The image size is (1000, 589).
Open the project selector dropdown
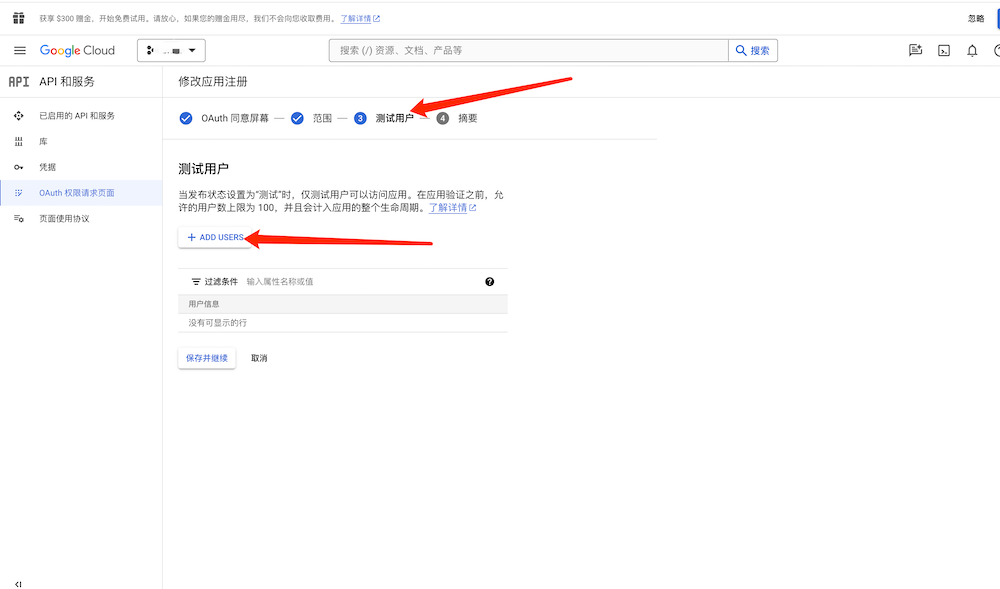pos(171,51)
